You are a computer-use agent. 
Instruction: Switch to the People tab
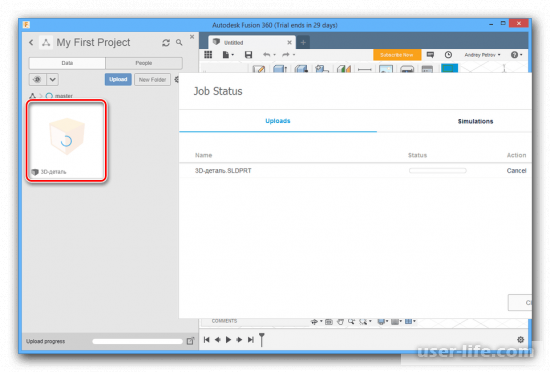(x=144, y=63)
